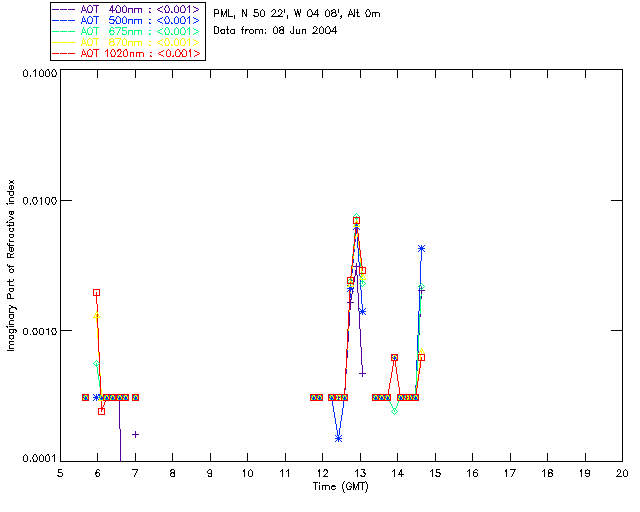Click the purple plus marker near 13.1 descending

(362, 374)
